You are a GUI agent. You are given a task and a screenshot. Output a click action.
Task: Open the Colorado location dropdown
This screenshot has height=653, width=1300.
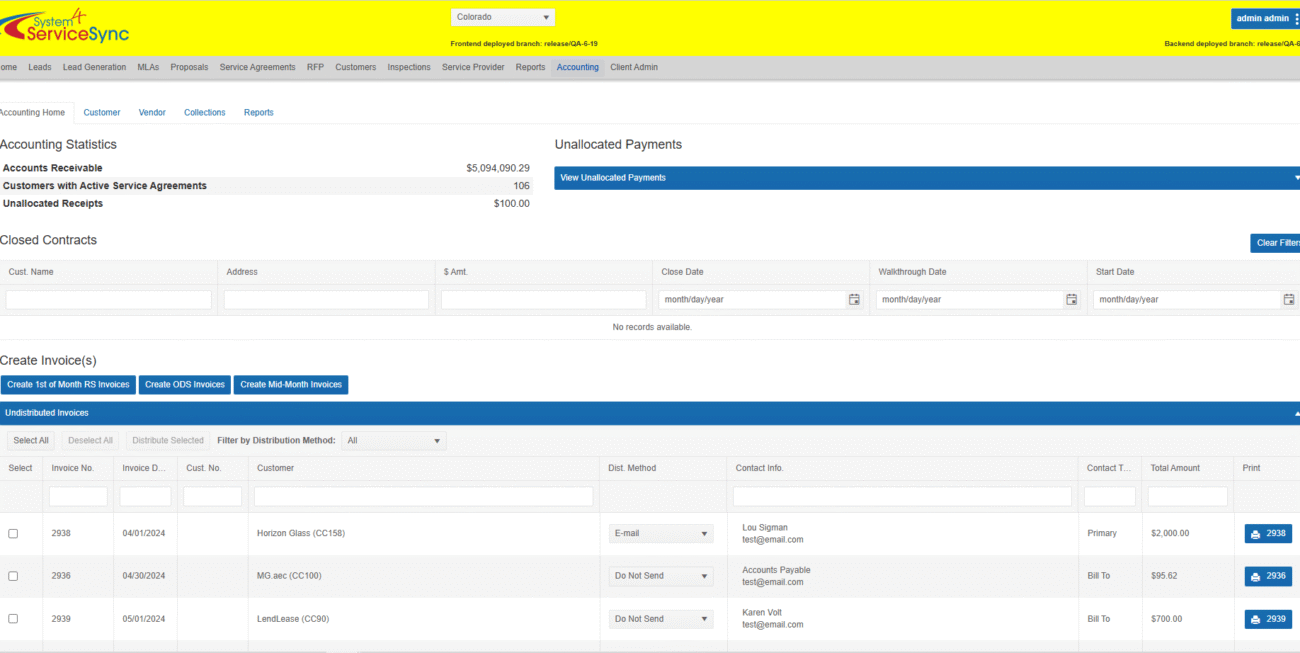coord(503,17)
